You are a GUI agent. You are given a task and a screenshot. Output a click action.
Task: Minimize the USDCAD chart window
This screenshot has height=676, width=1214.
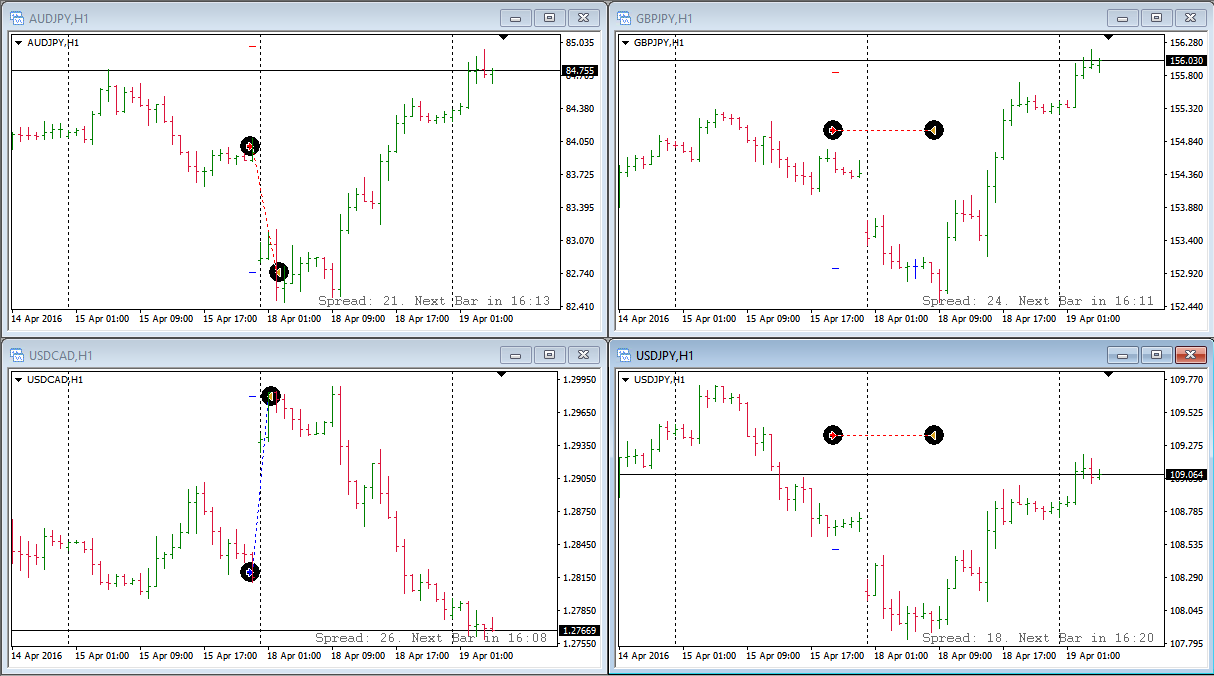[x=516, y=355]
